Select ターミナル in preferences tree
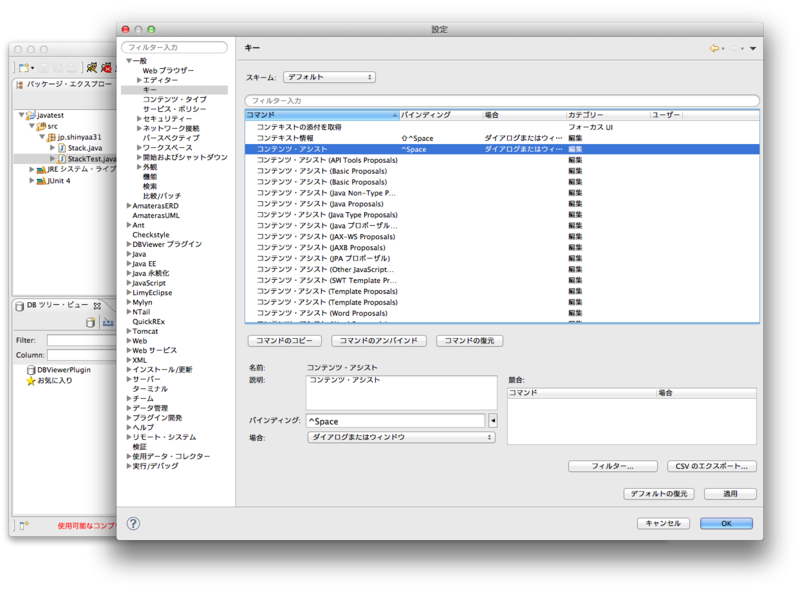The height and width of the screenshot is (591, 800). coord(150,389)
